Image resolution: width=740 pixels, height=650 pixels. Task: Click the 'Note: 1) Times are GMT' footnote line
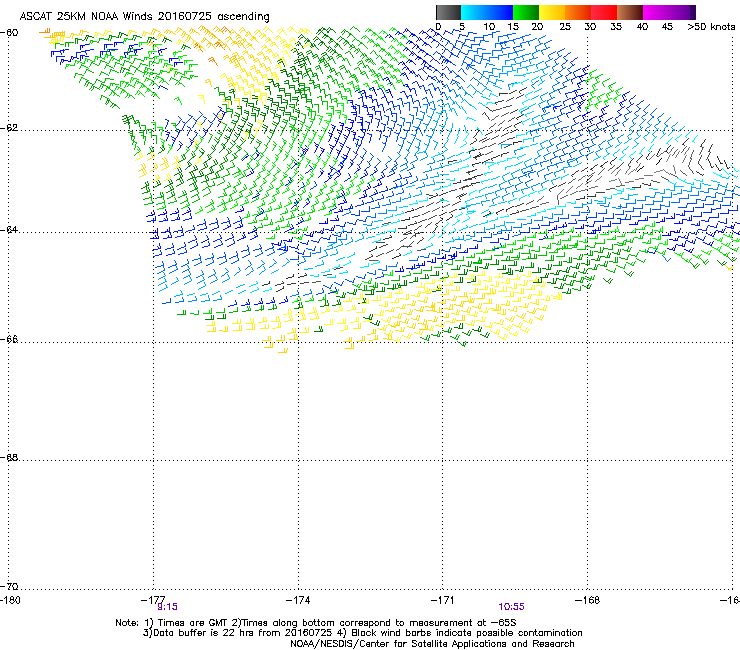(x=316, y=623)
